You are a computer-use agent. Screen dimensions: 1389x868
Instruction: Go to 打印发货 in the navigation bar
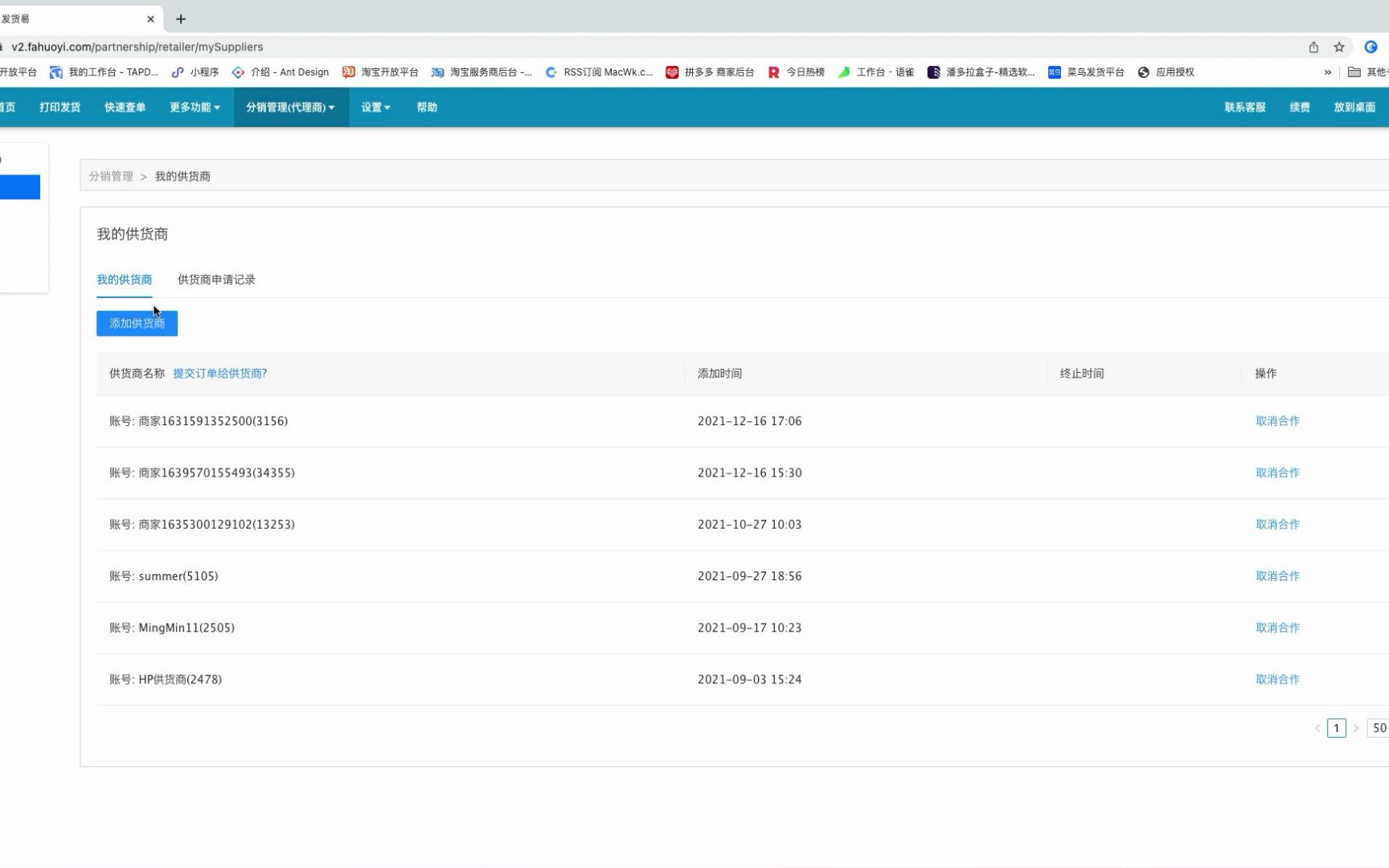click(60, 107)
